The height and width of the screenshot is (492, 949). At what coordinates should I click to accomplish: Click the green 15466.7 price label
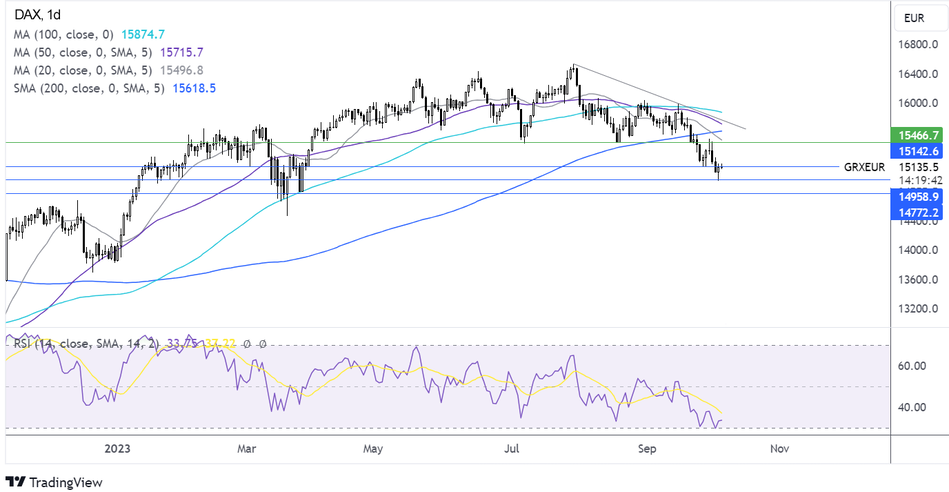pos(916,133)
